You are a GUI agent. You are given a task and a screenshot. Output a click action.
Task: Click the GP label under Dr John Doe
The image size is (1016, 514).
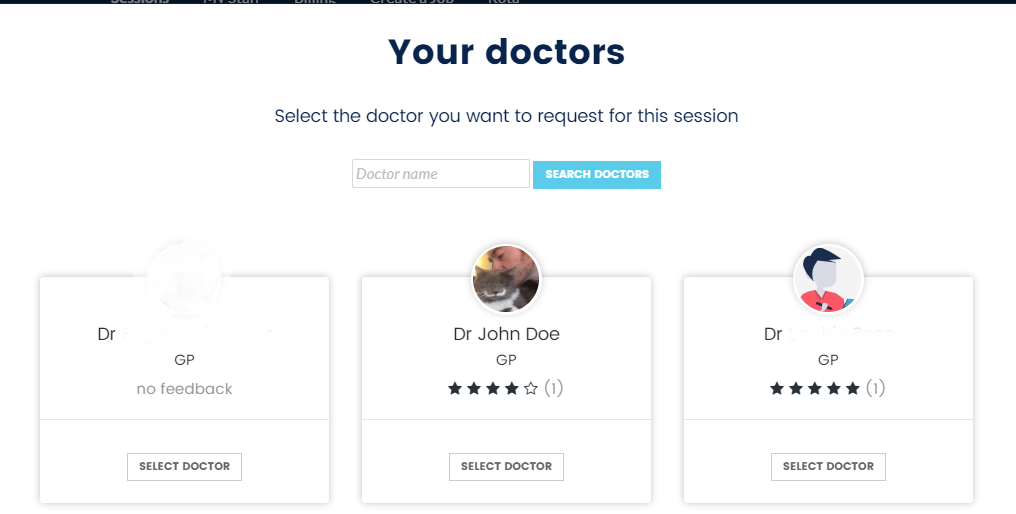506,360
